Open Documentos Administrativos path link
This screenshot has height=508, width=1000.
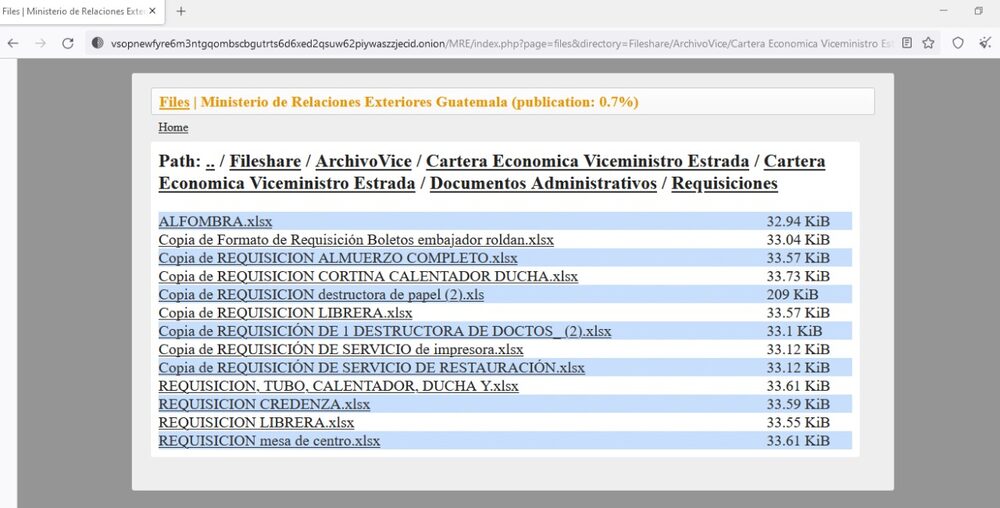pos(543,184)
